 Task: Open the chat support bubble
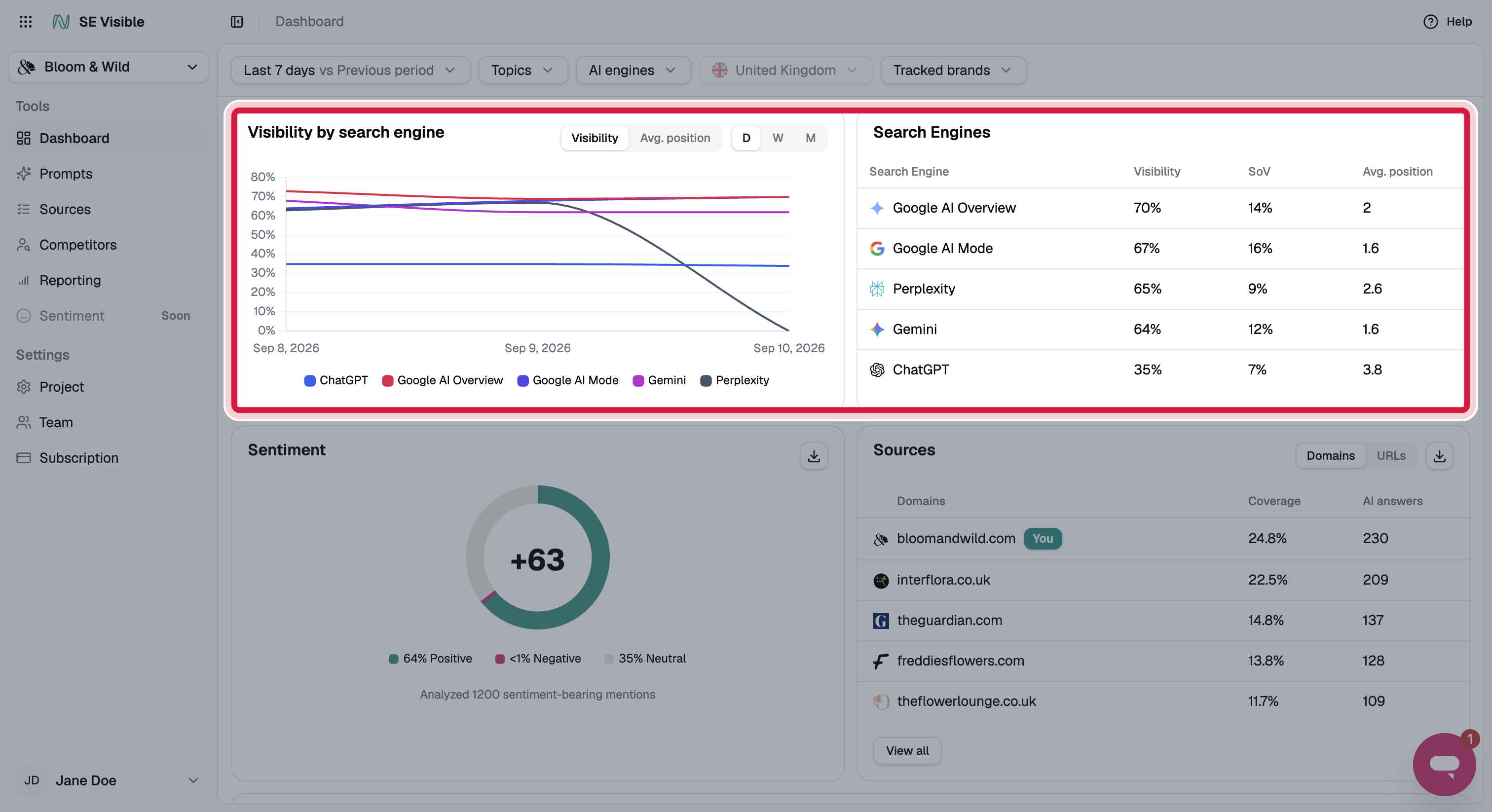[x=1444, y=764]
